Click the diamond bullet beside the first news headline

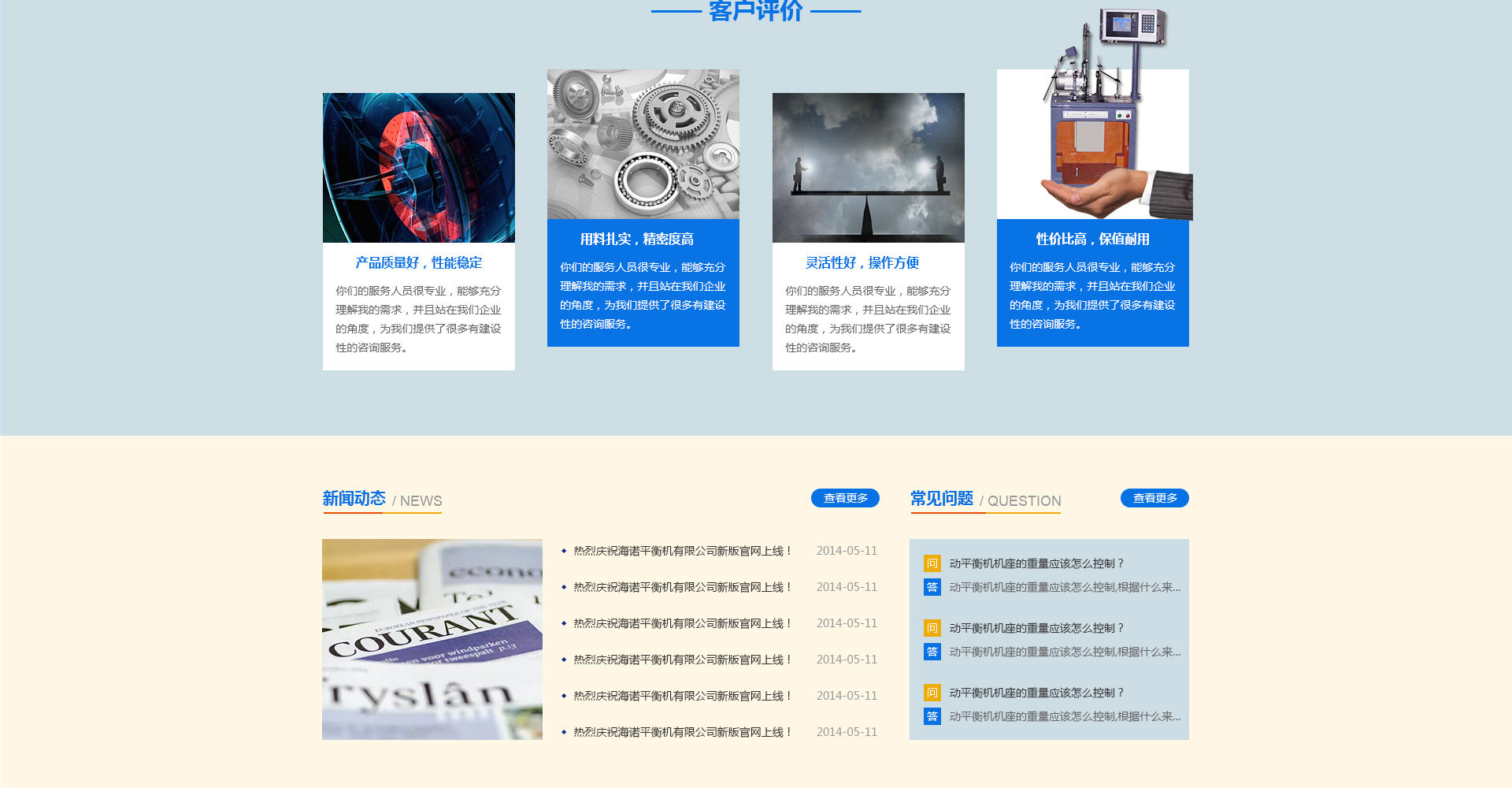[564, 551]
